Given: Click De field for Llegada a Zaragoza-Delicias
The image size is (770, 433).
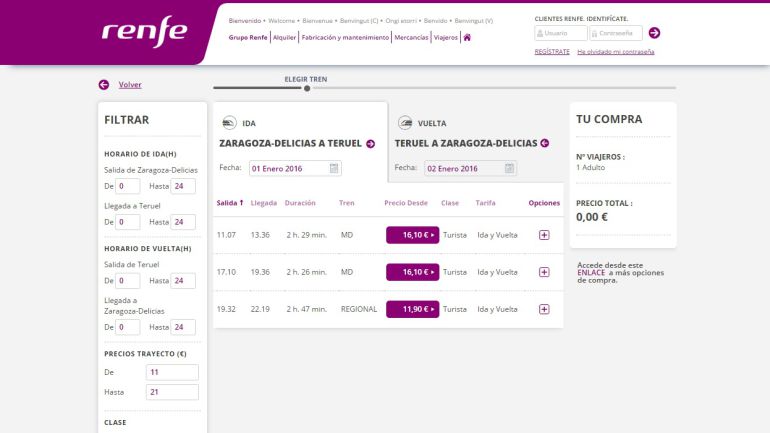Looking at the screenshot, I should [x=128, y=327].
